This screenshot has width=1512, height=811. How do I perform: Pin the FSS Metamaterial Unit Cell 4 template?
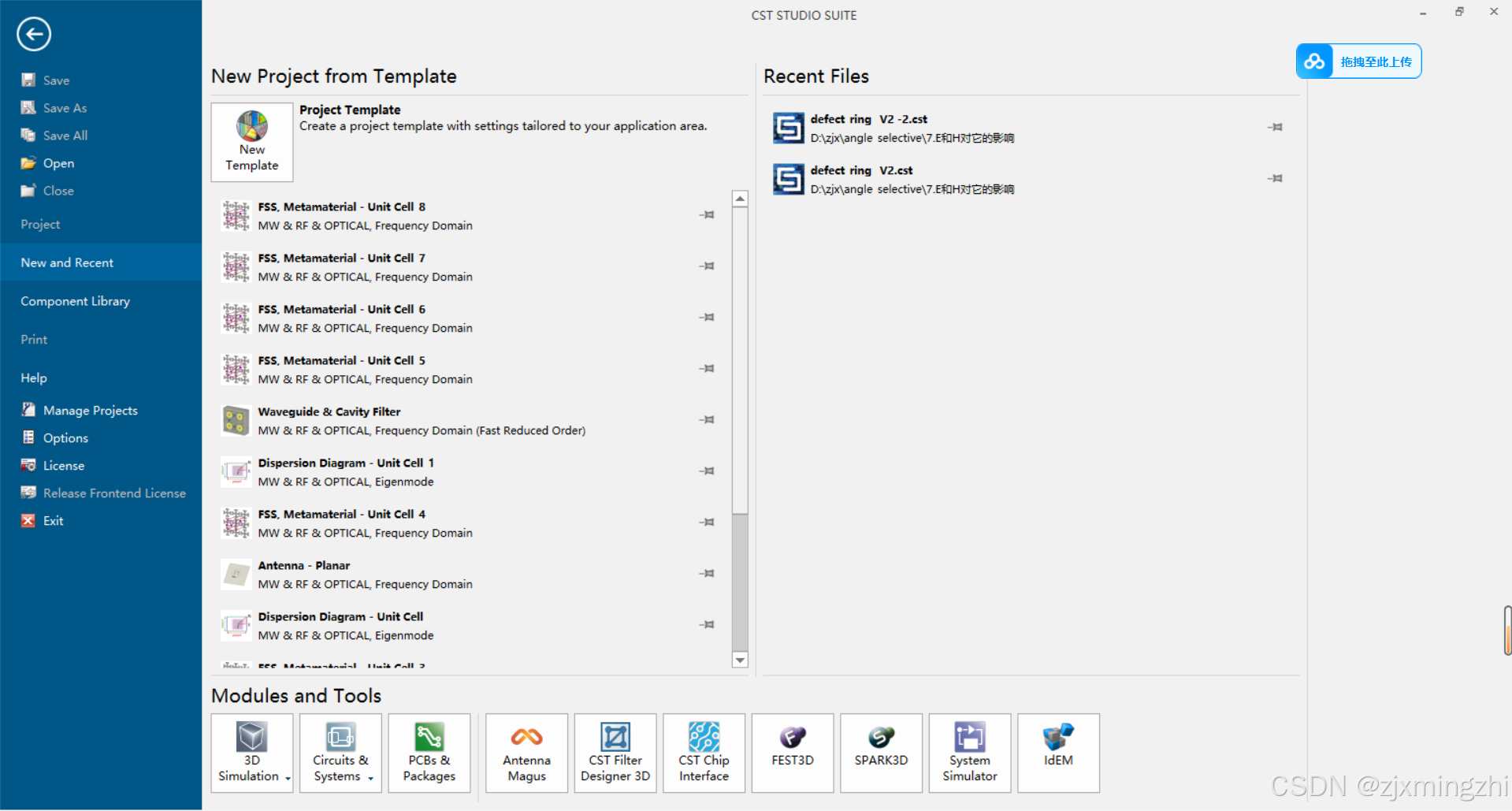(707, 522)
